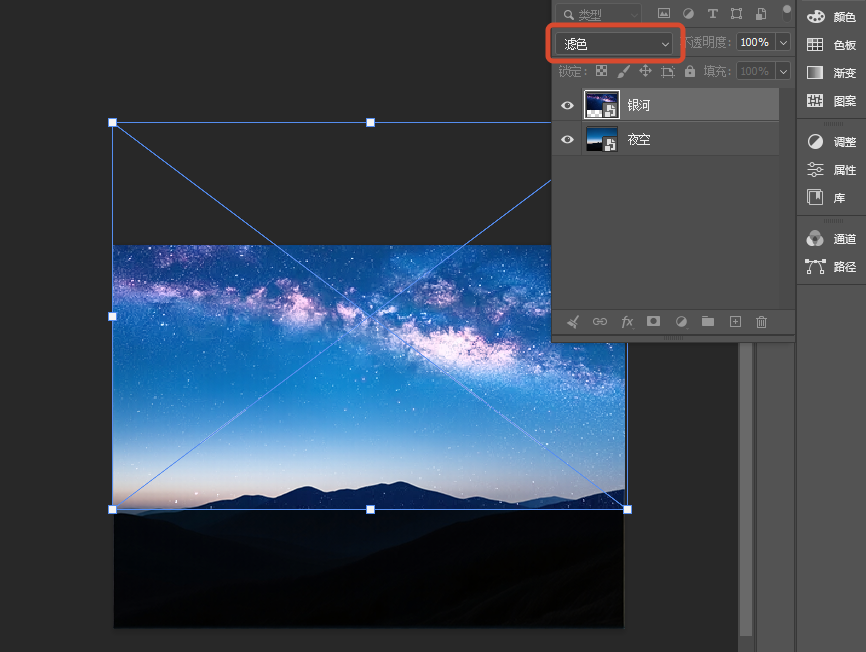This screenshot has width=866, height=652.
Task: Expand the fill slider arrow
Action: (783, 71)
